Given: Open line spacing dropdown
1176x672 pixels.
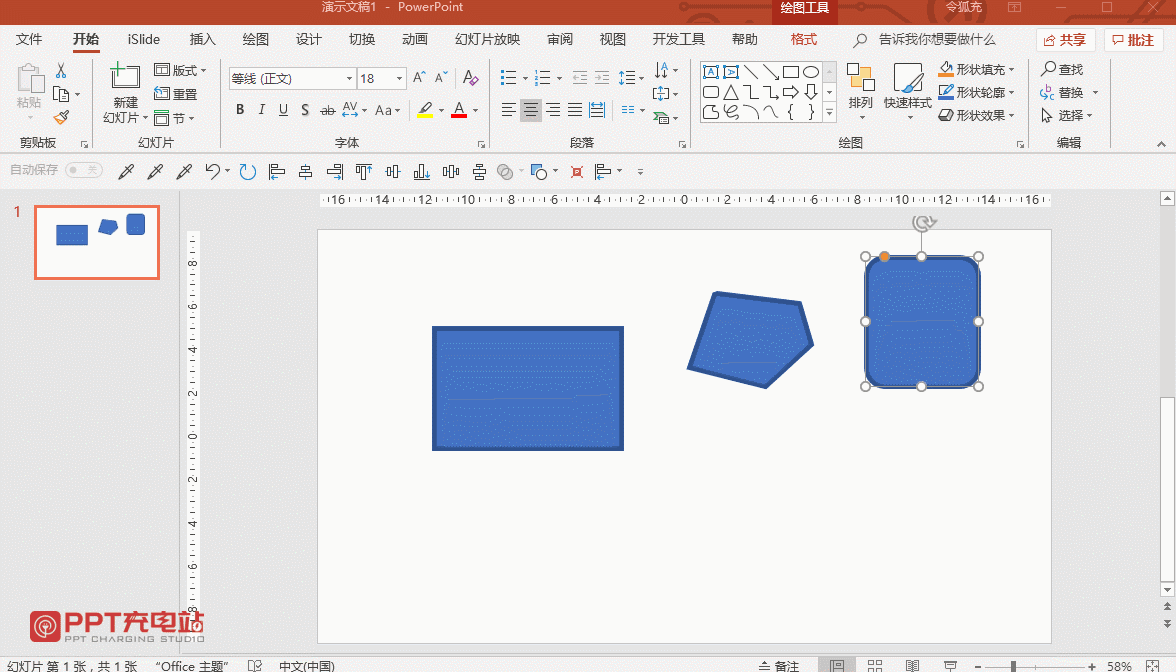Looking at the screenshot, I should 631,77.
